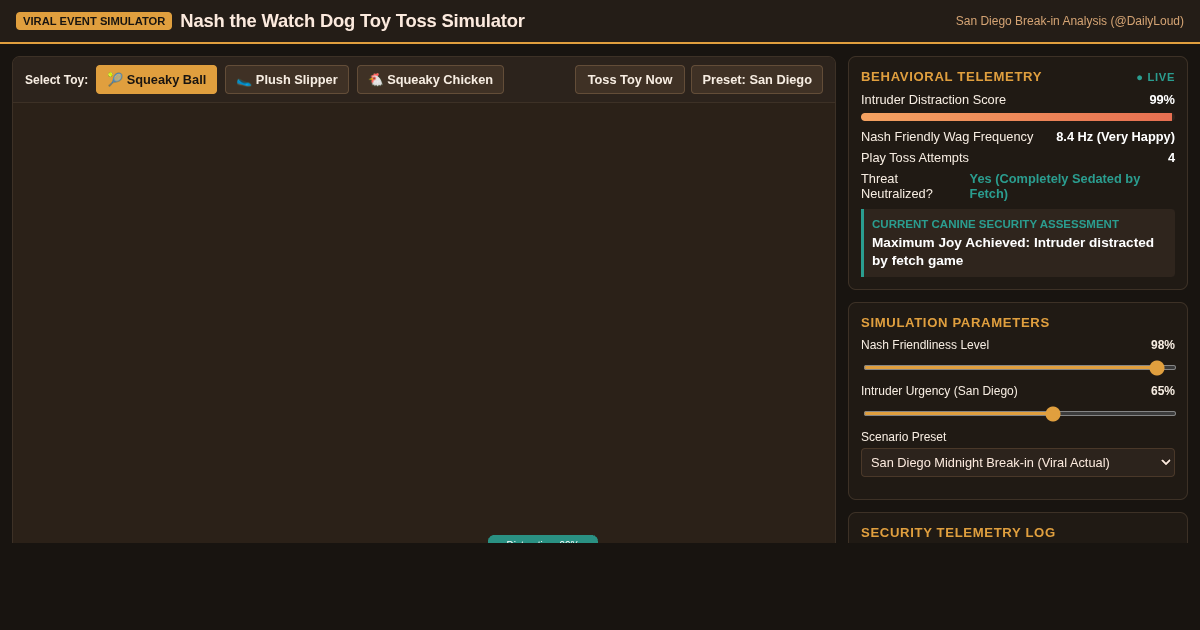1200x630 pixels.
Task: Adjust the Intruder Urgency slider
Action: click(x=1020, y=413)
